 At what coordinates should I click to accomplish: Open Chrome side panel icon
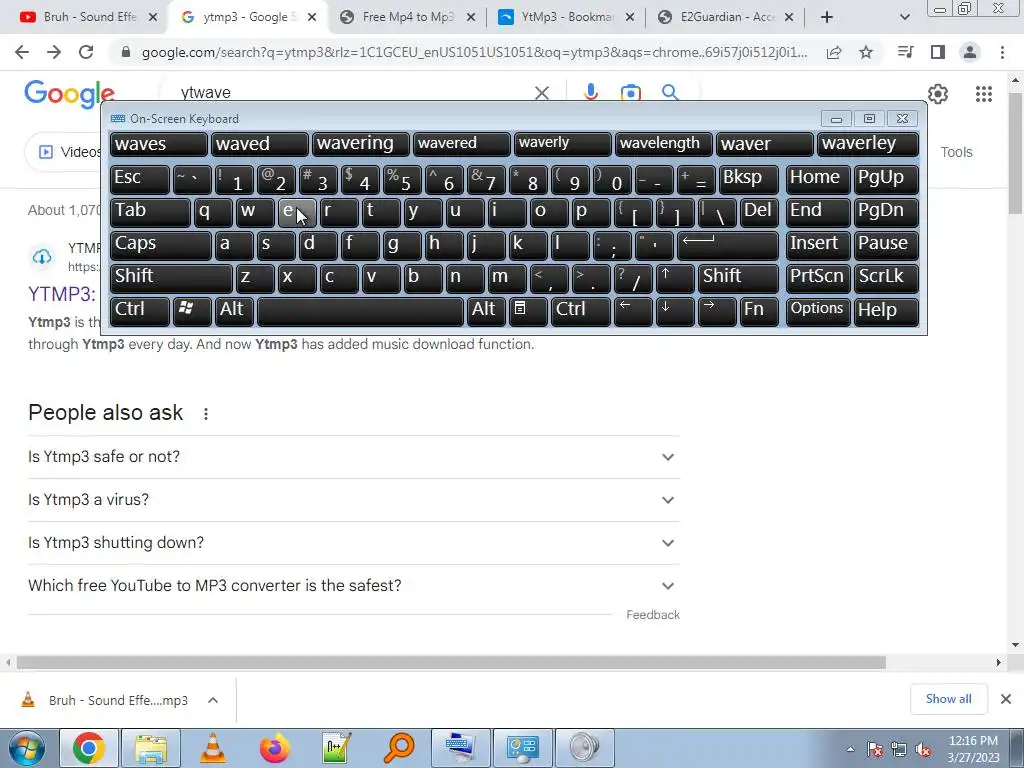pyautogui.click(x=938, y=52)
